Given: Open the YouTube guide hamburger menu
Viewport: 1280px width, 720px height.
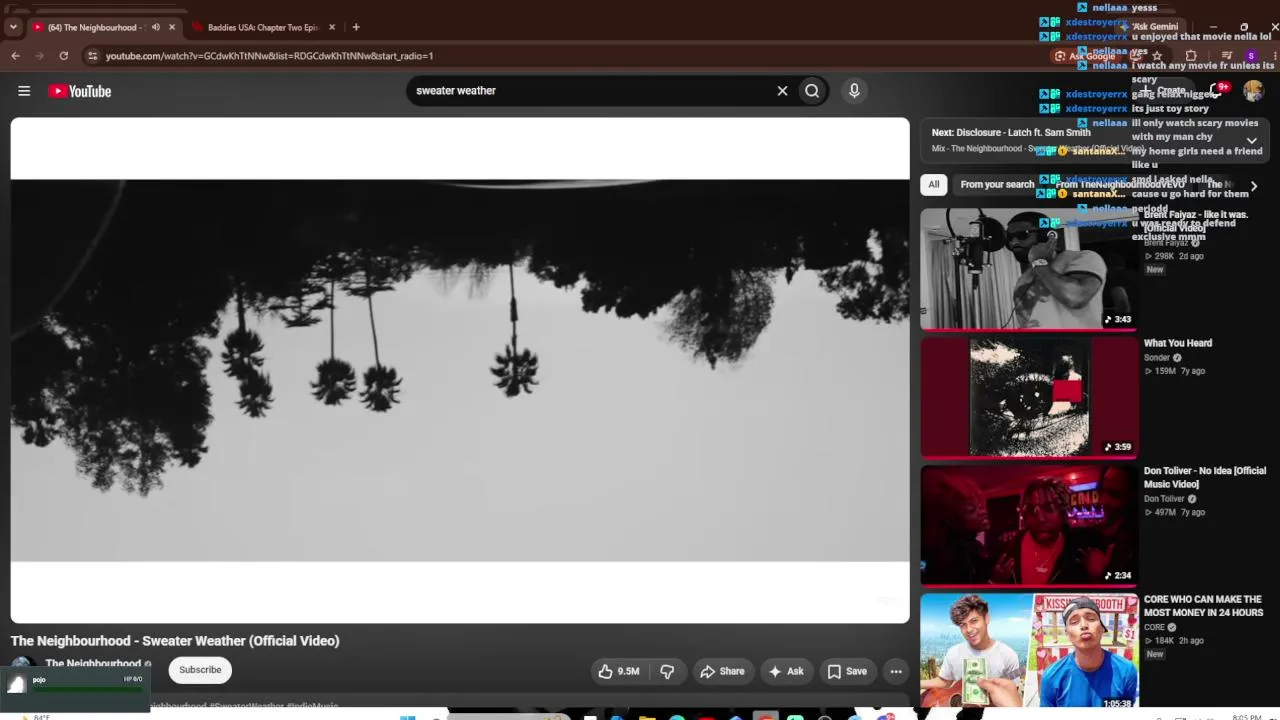Looking at the screenshot, I should 24,91.
